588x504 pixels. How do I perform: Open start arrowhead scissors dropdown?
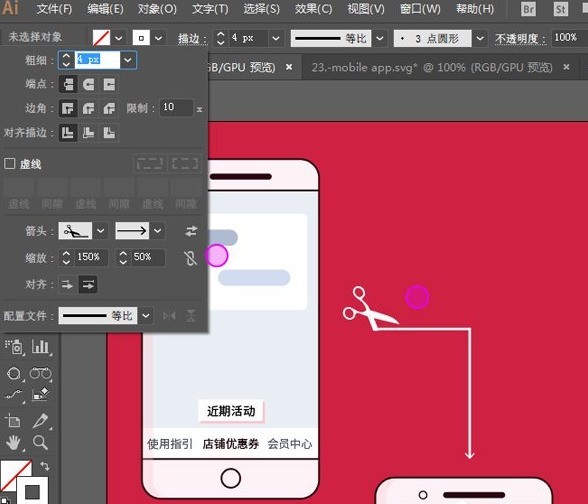100,231
